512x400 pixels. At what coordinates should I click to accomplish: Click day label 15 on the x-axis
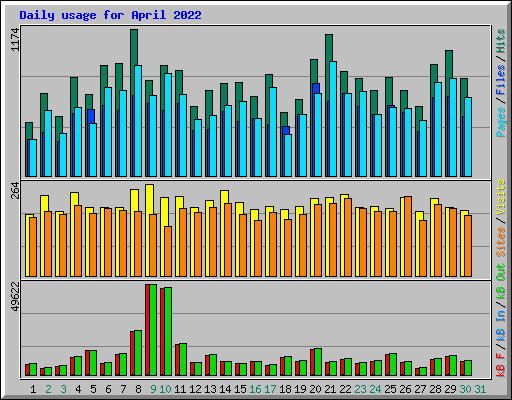pos(240,389)
